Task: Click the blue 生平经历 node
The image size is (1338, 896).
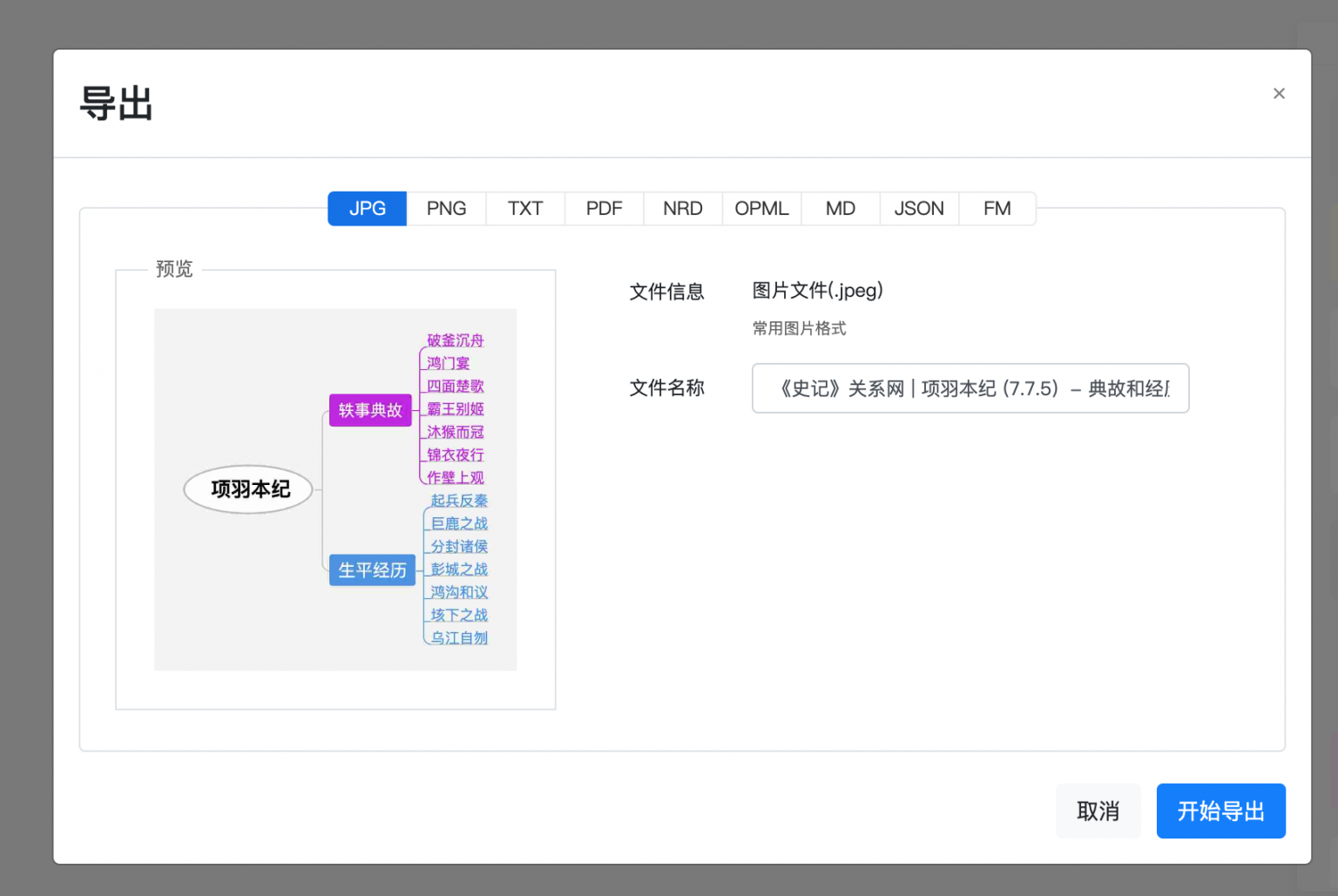Action: 372,570
